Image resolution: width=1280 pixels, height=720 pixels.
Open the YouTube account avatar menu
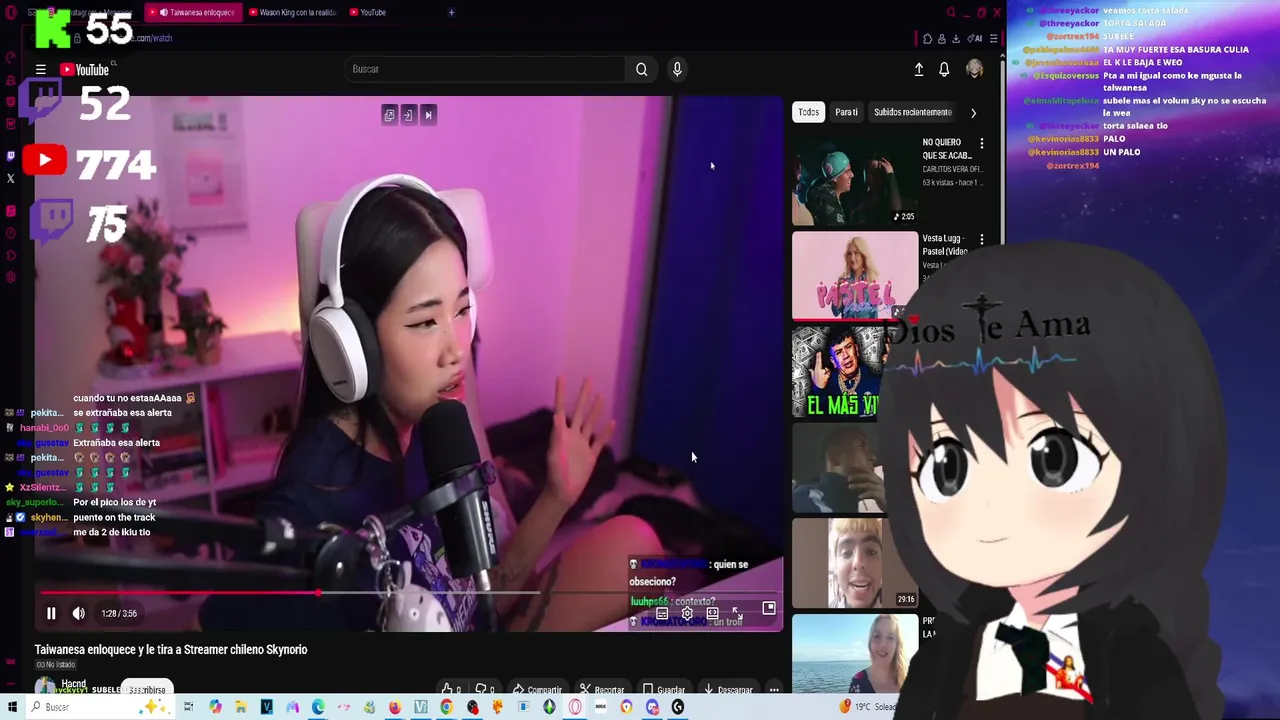974,69
